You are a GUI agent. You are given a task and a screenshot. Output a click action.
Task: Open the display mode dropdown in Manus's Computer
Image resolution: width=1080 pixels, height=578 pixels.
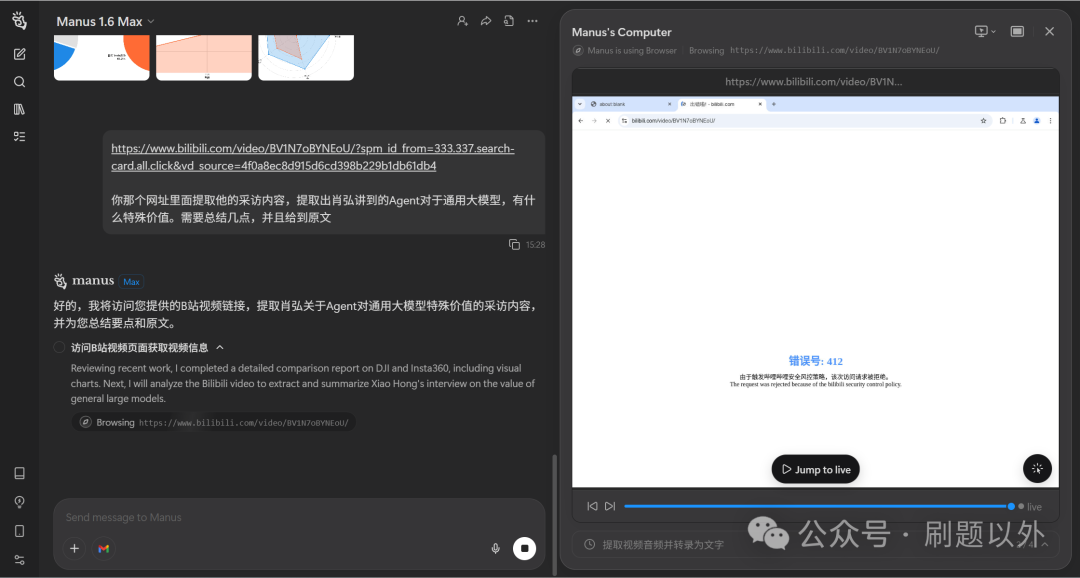click(x=984, y=31)
